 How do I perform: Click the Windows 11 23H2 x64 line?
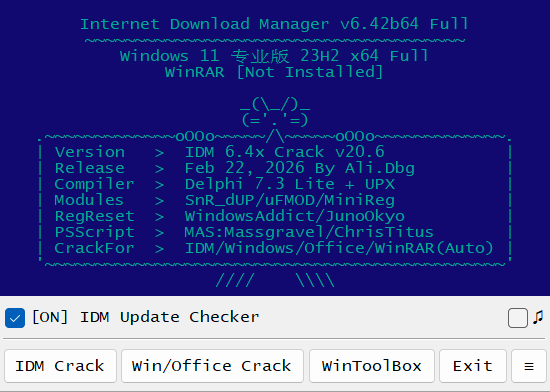[274, 56]
